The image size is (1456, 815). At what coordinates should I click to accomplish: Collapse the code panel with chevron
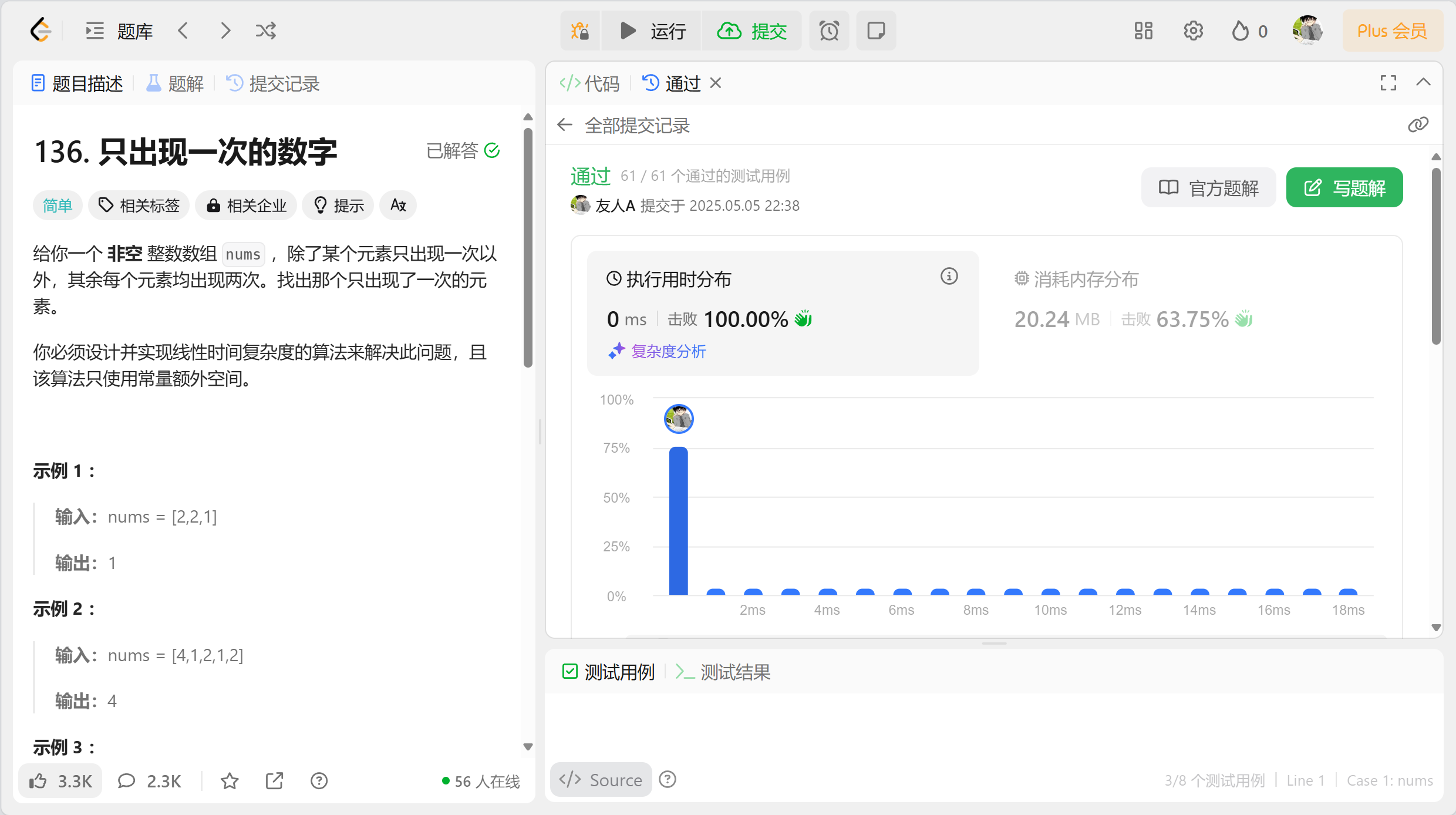1423,82
